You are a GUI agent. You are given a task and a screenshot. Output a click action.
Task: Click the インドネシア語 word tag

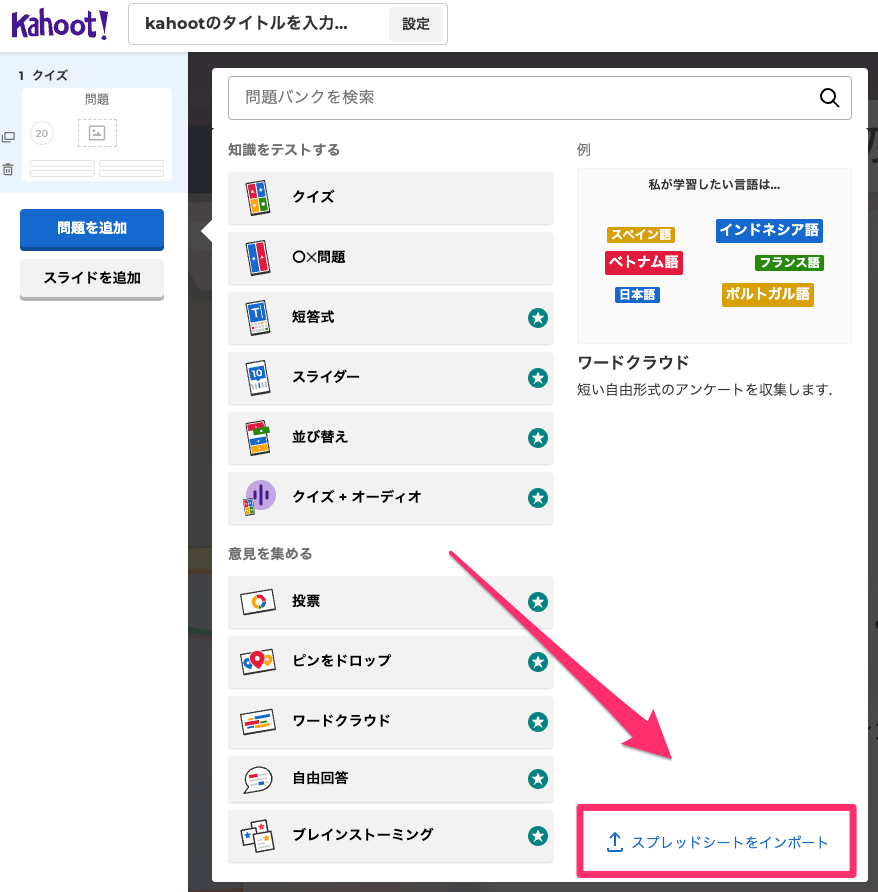pyautogui.click(x=769, y=230)
